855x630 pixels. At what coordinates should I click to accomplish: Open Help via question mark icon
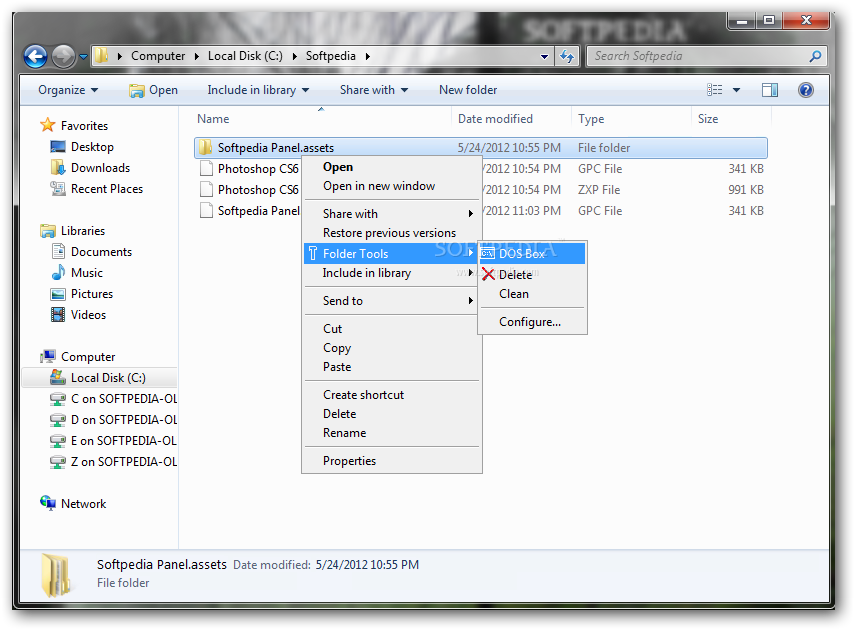tap(805, 90)
